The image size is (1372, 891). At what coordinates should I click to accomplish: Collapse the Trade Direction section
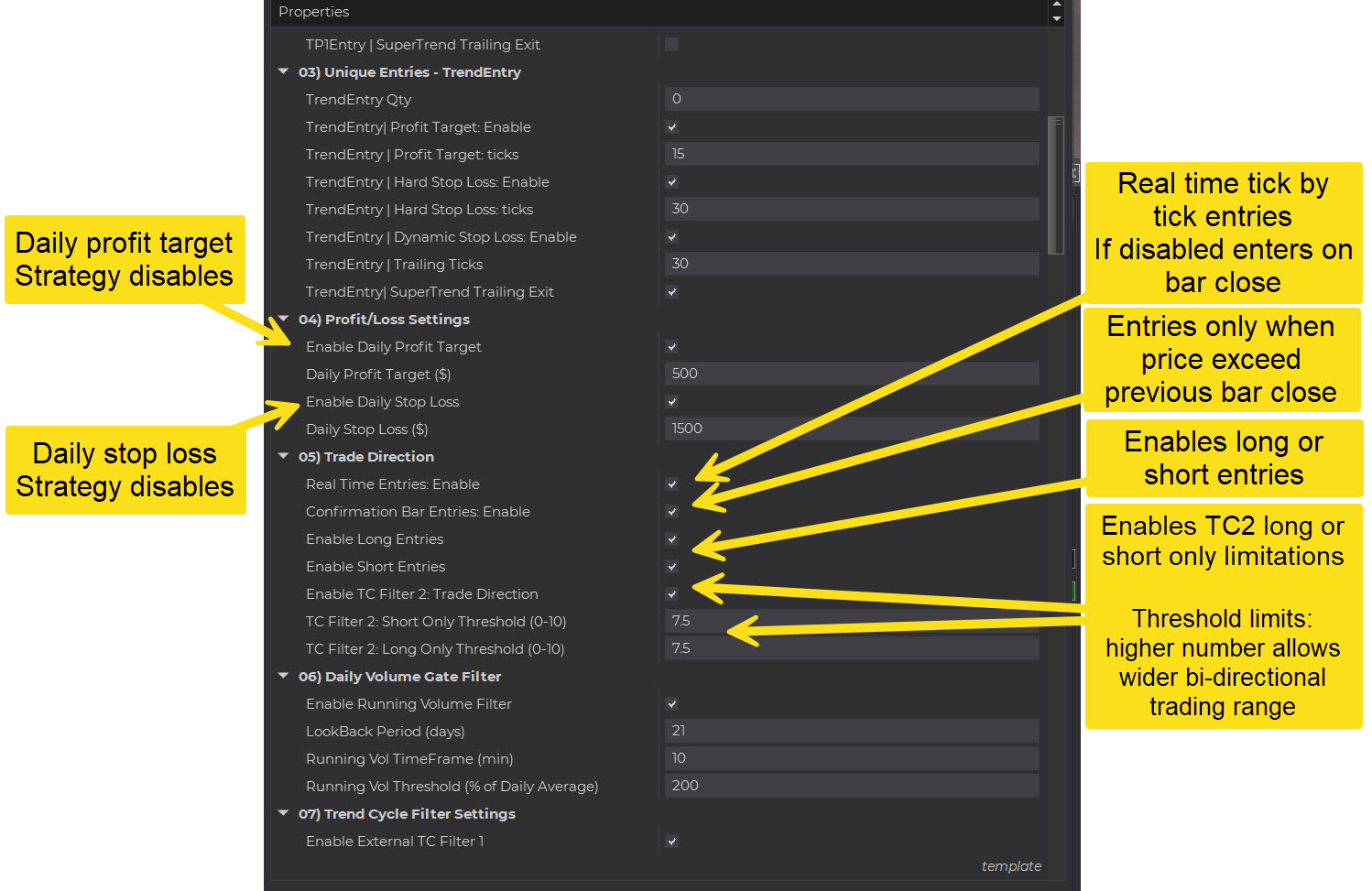tap(283, 456)
